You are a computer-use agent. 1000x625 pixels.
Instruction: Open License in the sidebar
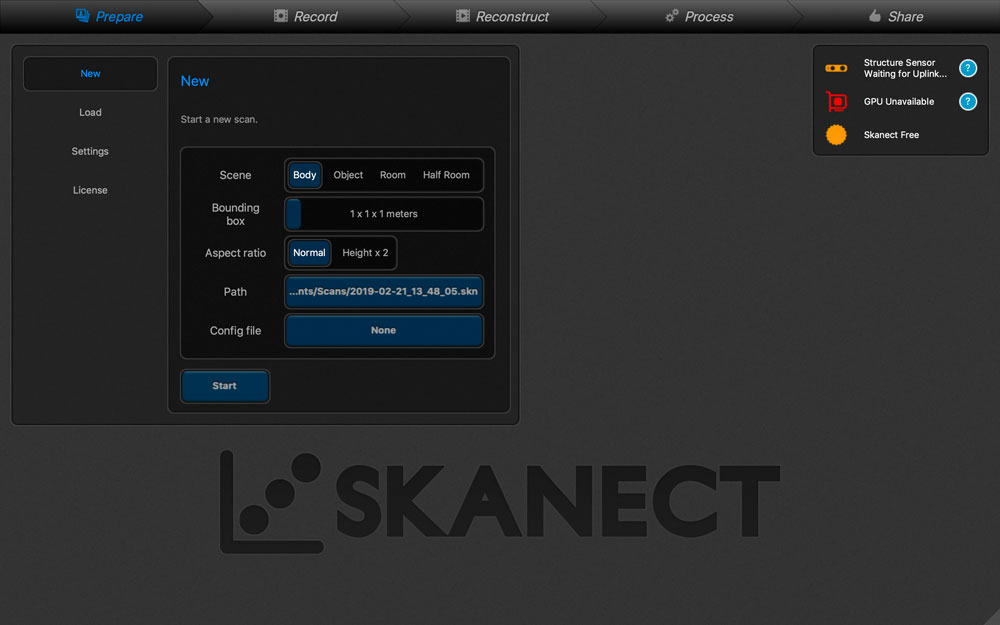pos(90,190)
